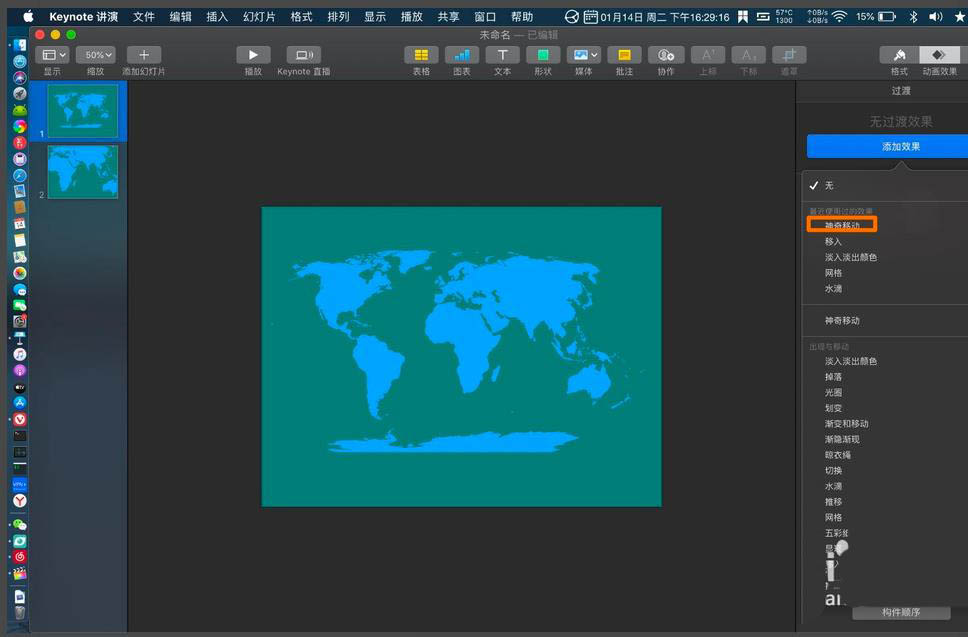Choose the 掉落 transition effect

click(x=833, y=377)
